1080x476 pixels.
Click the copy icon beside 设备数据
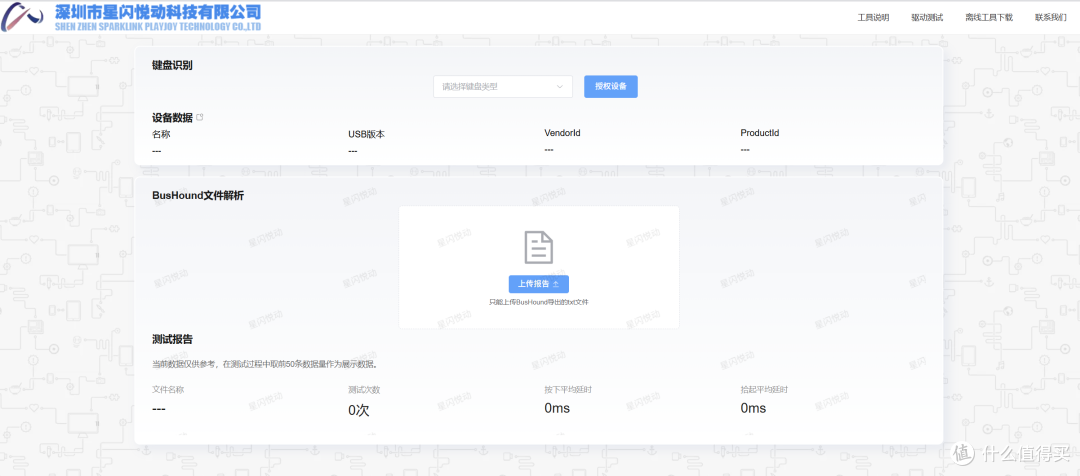[200, 117]
